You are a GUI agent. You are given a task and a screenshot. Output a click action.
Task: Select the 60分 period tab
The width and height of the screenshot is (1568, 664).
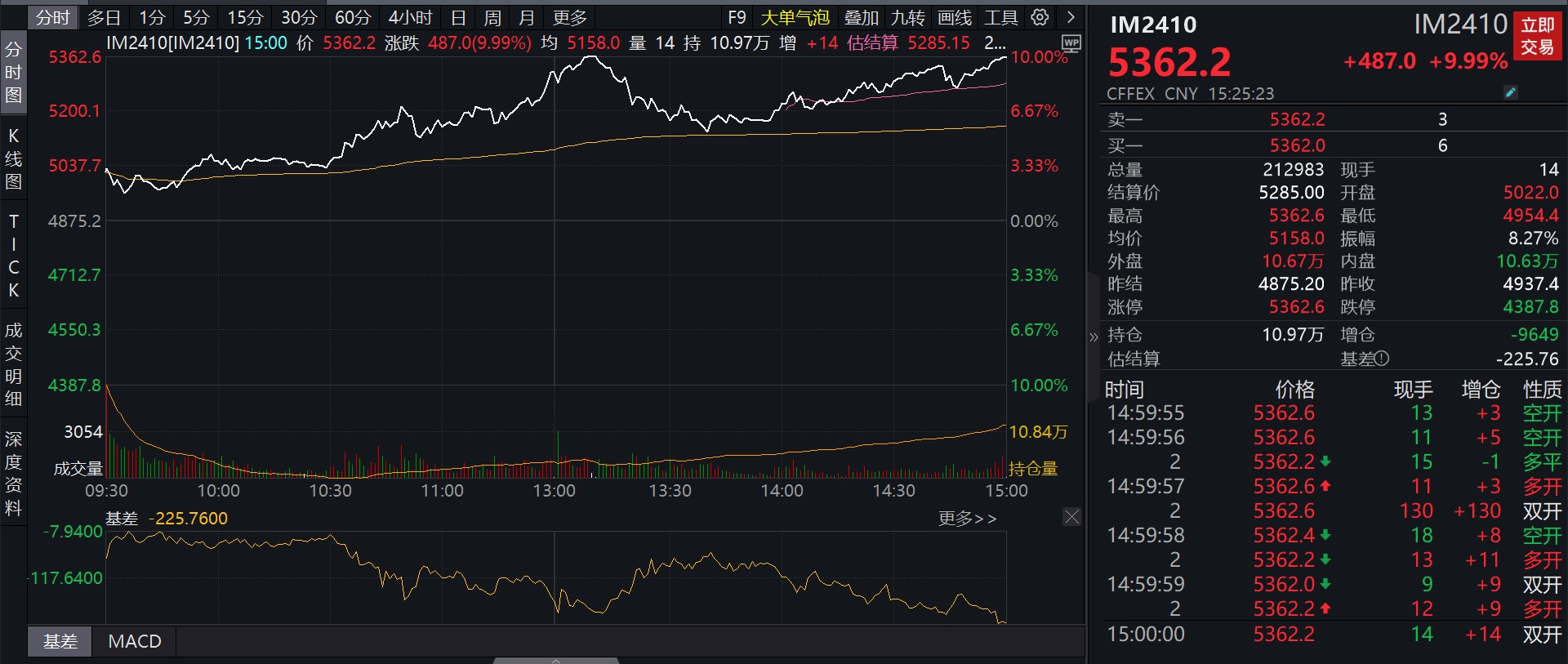(x=353, y=18)
